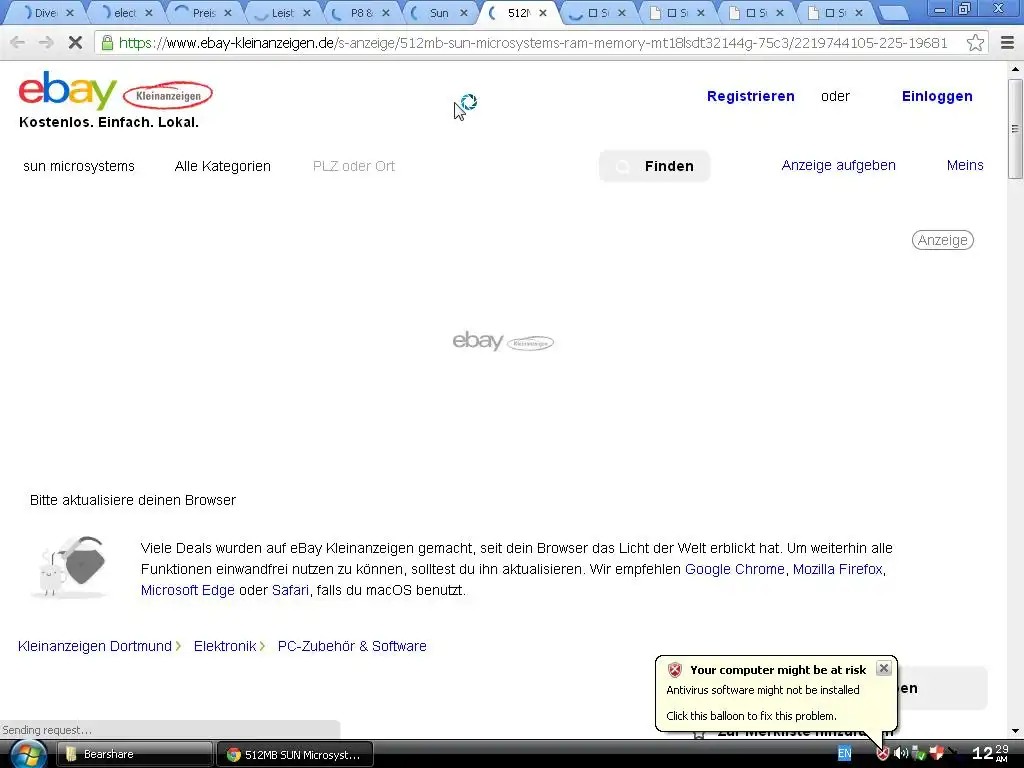Viewport: 1024px width, 768px height.
Task: Click the page scrollbar down arrow
Action: point(1015,731)
